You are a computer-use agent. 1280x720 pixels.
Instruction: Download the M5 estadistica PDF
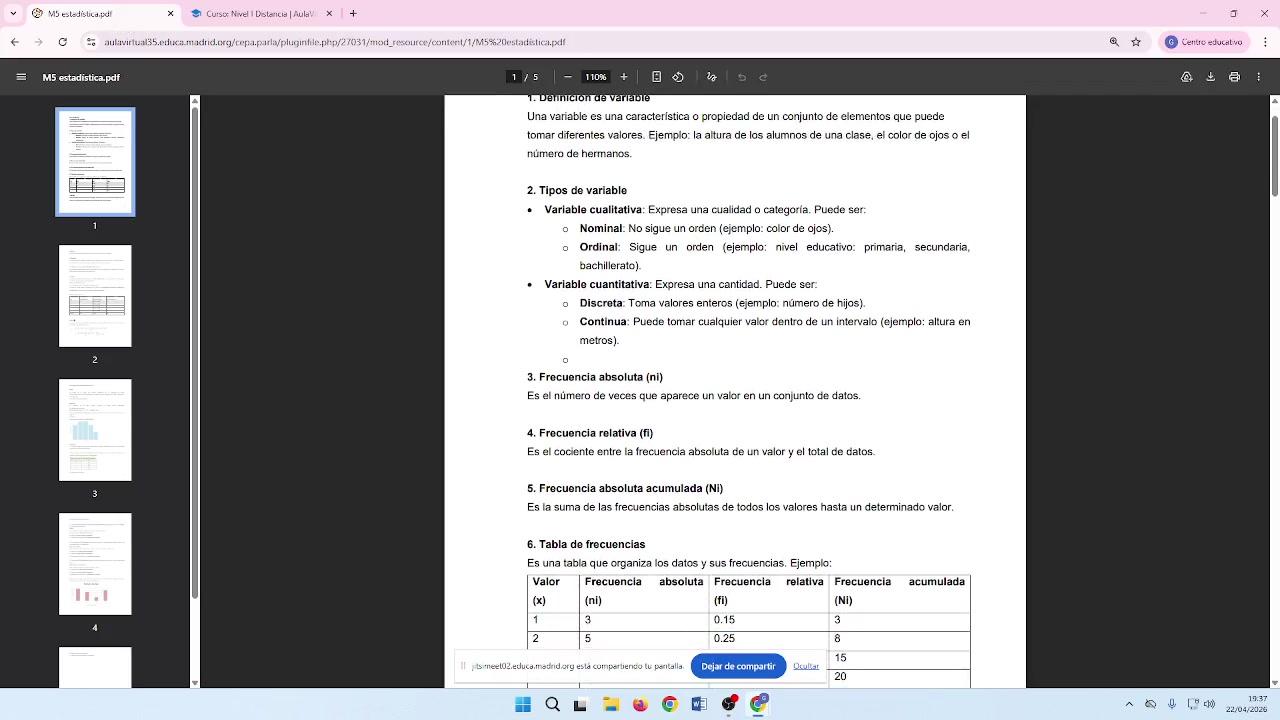point(1210,77)
